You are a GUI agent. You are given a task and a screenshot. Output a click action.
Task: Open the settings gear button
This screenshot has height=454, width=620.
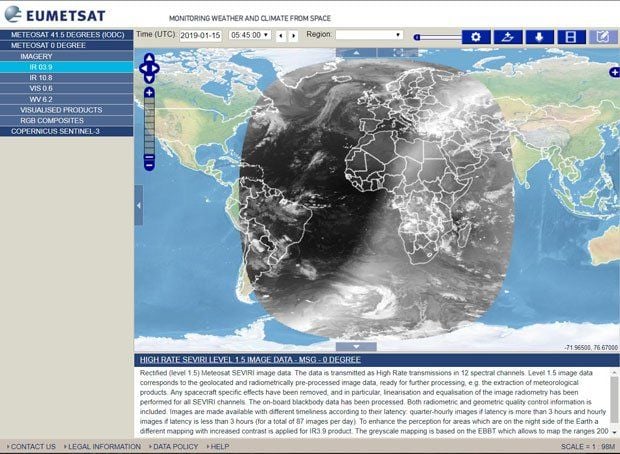coord(476,37)
